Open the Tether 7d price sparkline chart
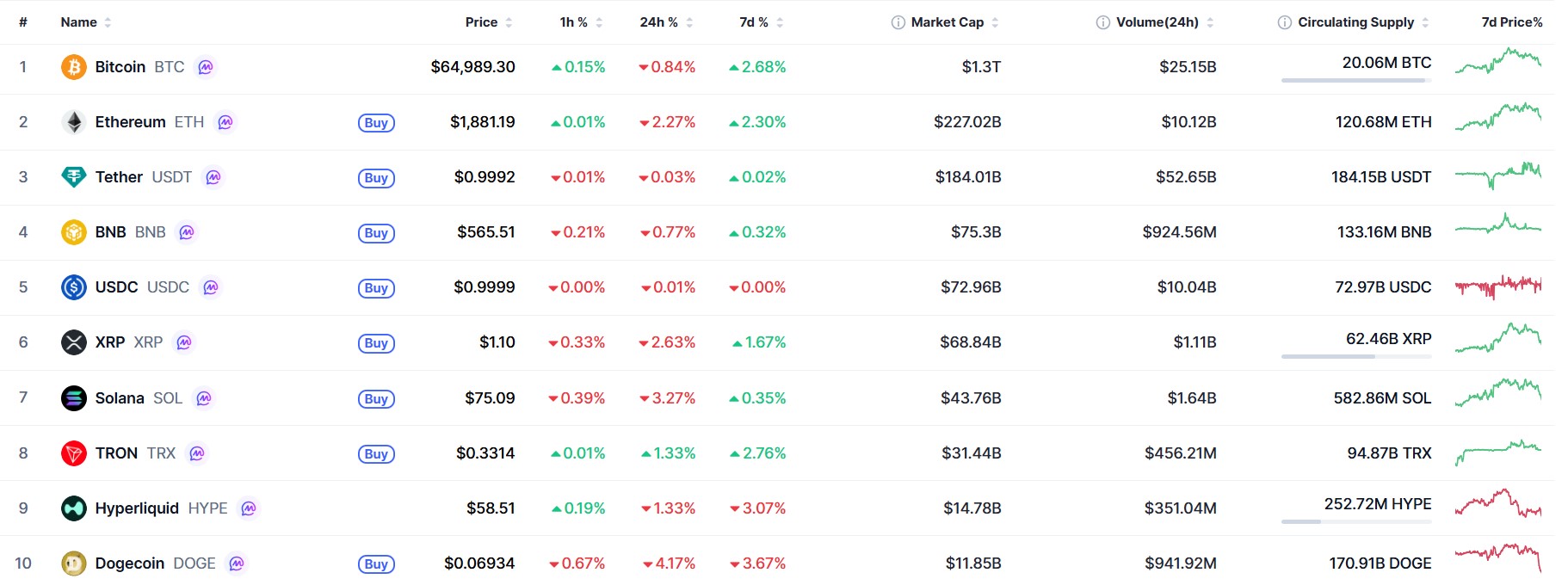 coord(1498,175)
